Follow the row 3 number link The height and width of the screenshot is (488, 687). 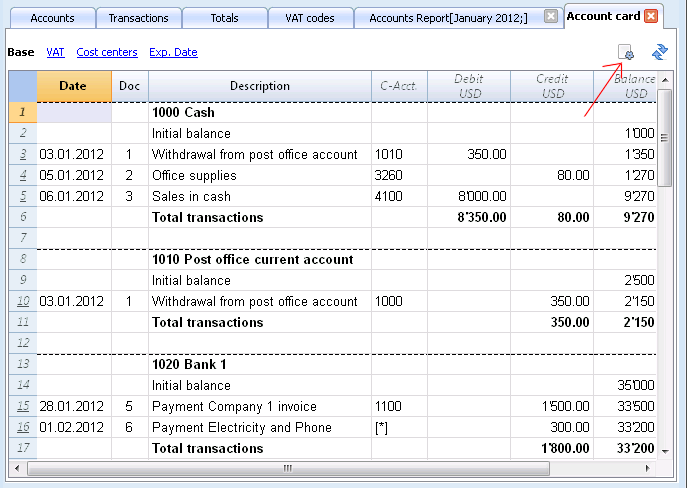tap(23, 154)
